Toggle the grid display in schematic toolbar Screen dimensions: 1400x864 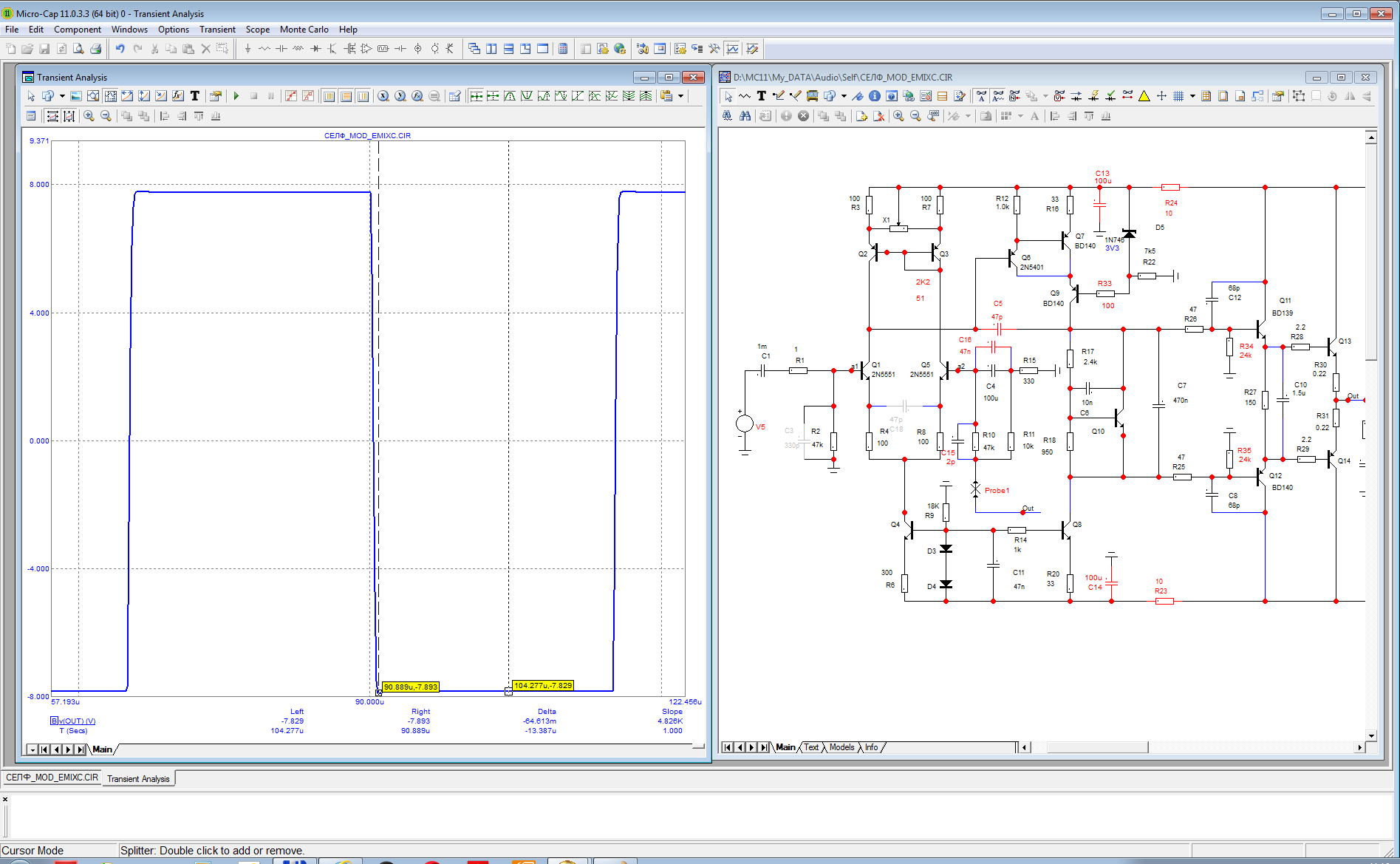1178,96
